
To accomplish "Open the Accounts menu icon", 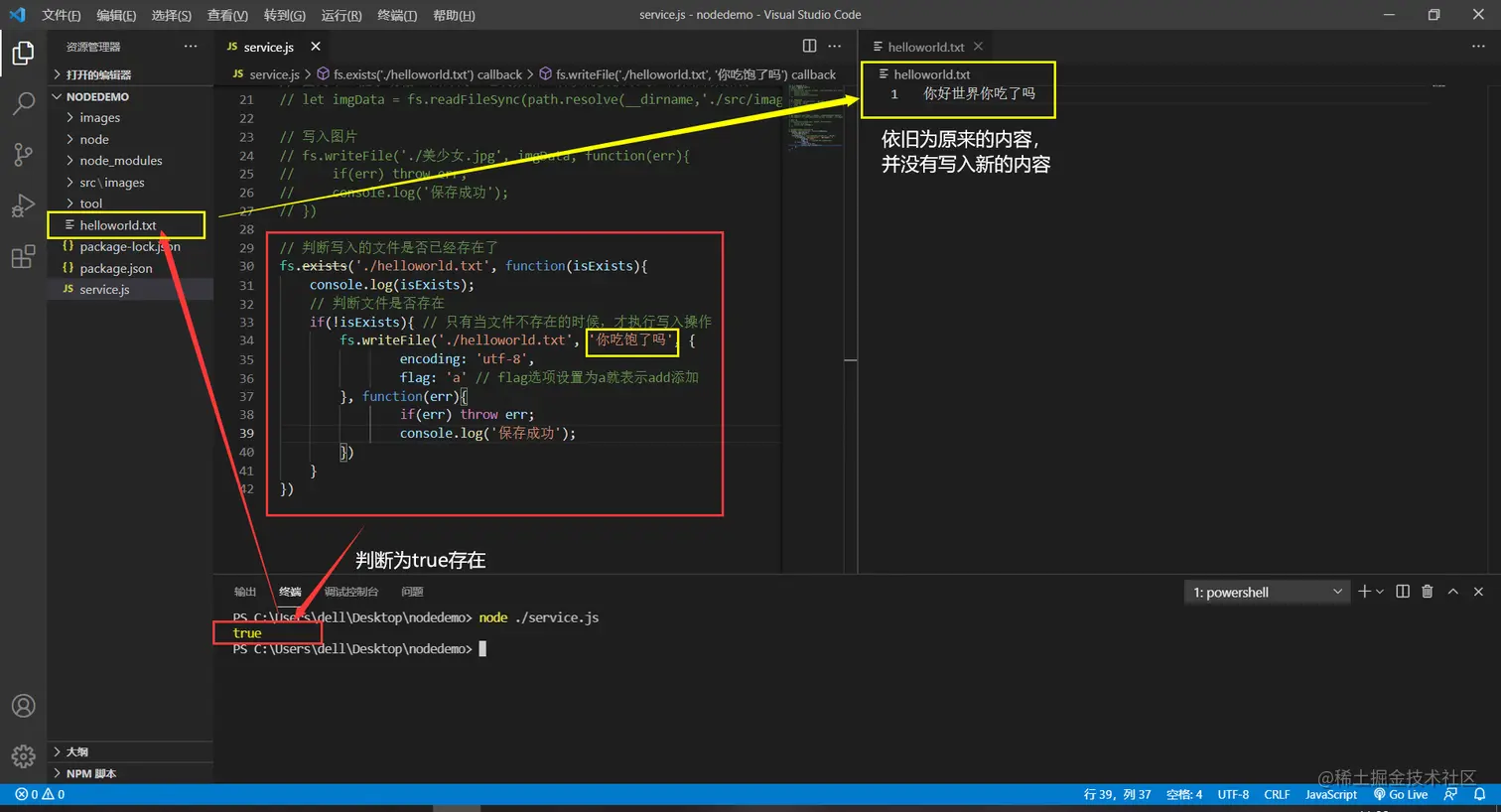I will (x=23, y=706).
